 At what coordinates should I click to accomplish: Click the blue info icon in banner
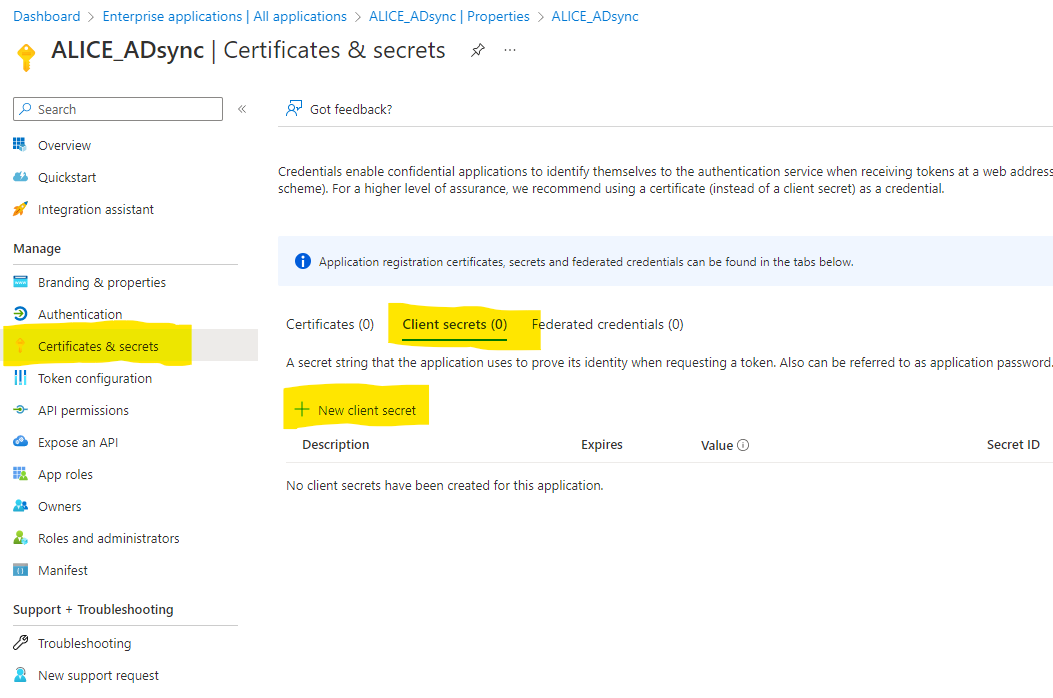303,261
